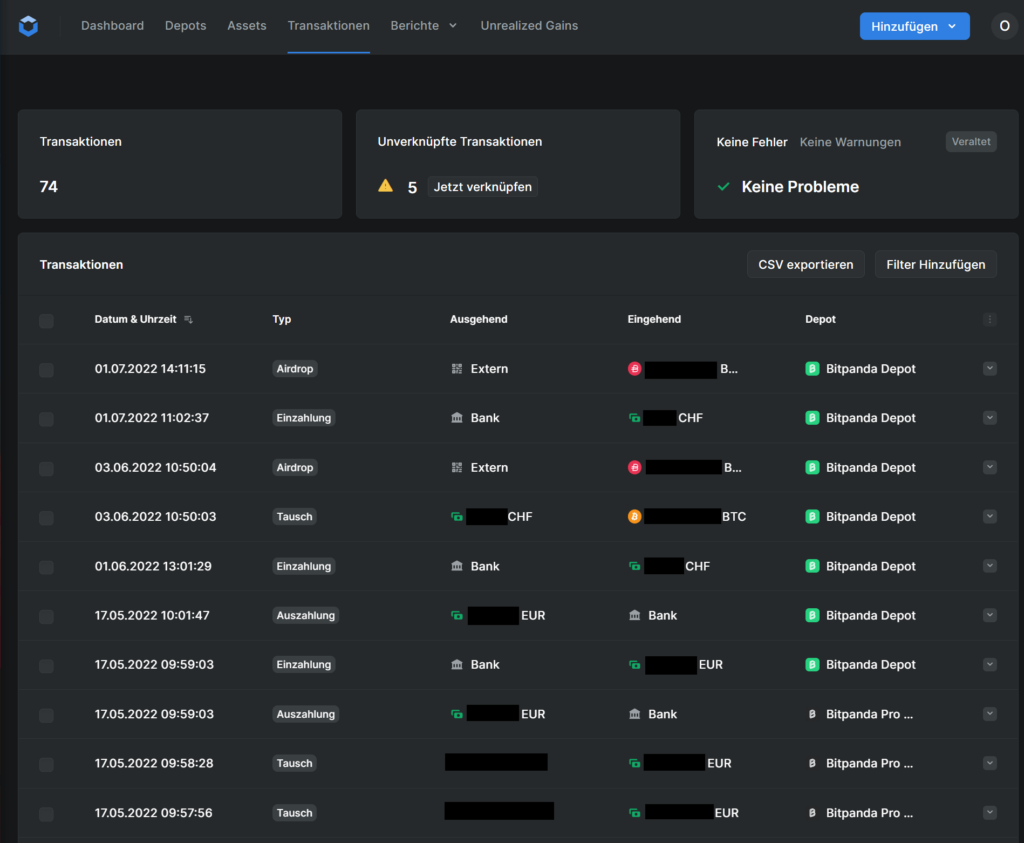Select checkbox for 01.07.2022 14:11:15 transaction
The height and width of the screenshot is (843, 1024).
pos(46,370)
